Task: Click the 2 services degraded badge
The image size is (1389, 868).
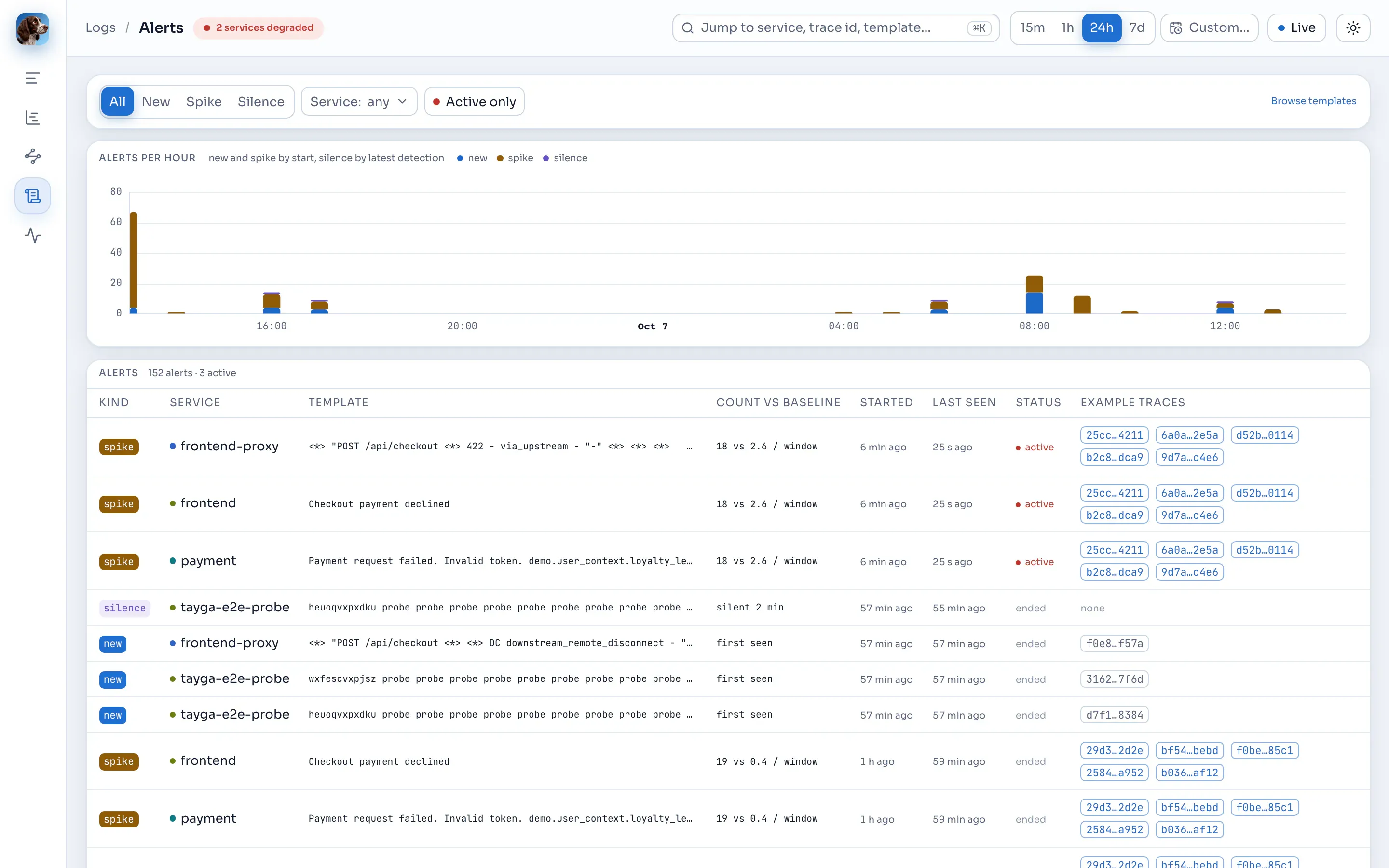Action: [x=259, y=27]
